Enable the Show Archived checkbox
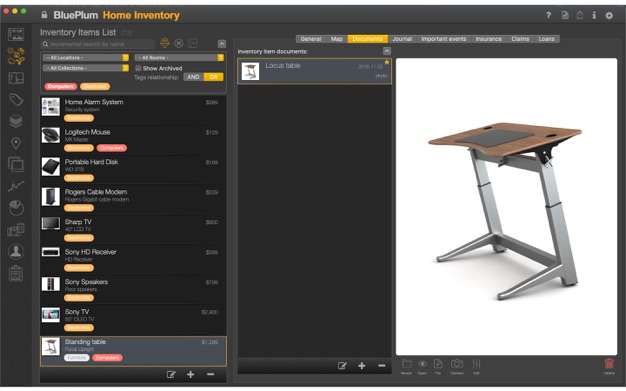Image resolution: width=626 pixels, height=391 pixels. click(138, 68)
